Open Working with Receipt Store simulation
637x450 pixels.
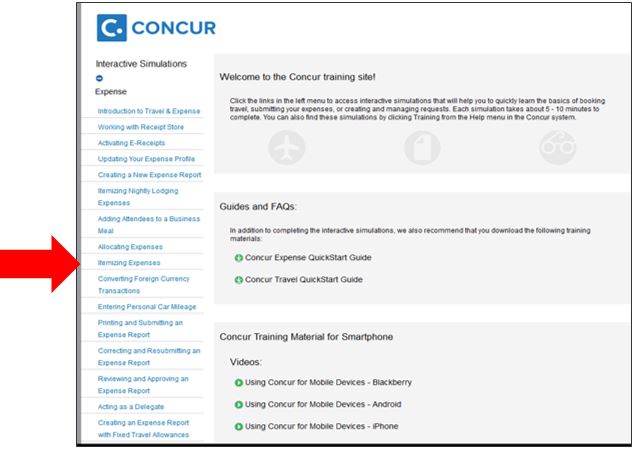141,127
